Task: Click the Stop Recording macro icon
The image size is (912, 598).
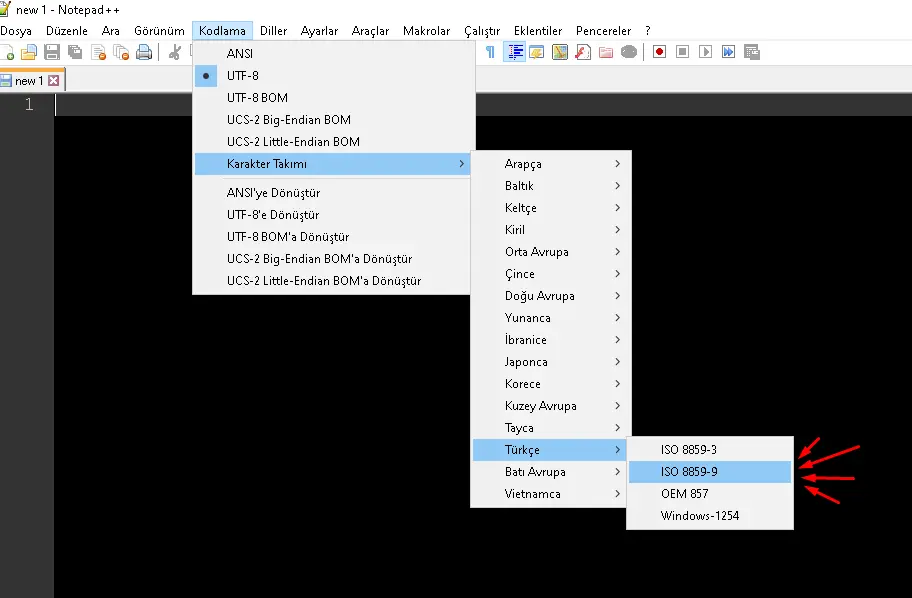Action: point(682,52)
